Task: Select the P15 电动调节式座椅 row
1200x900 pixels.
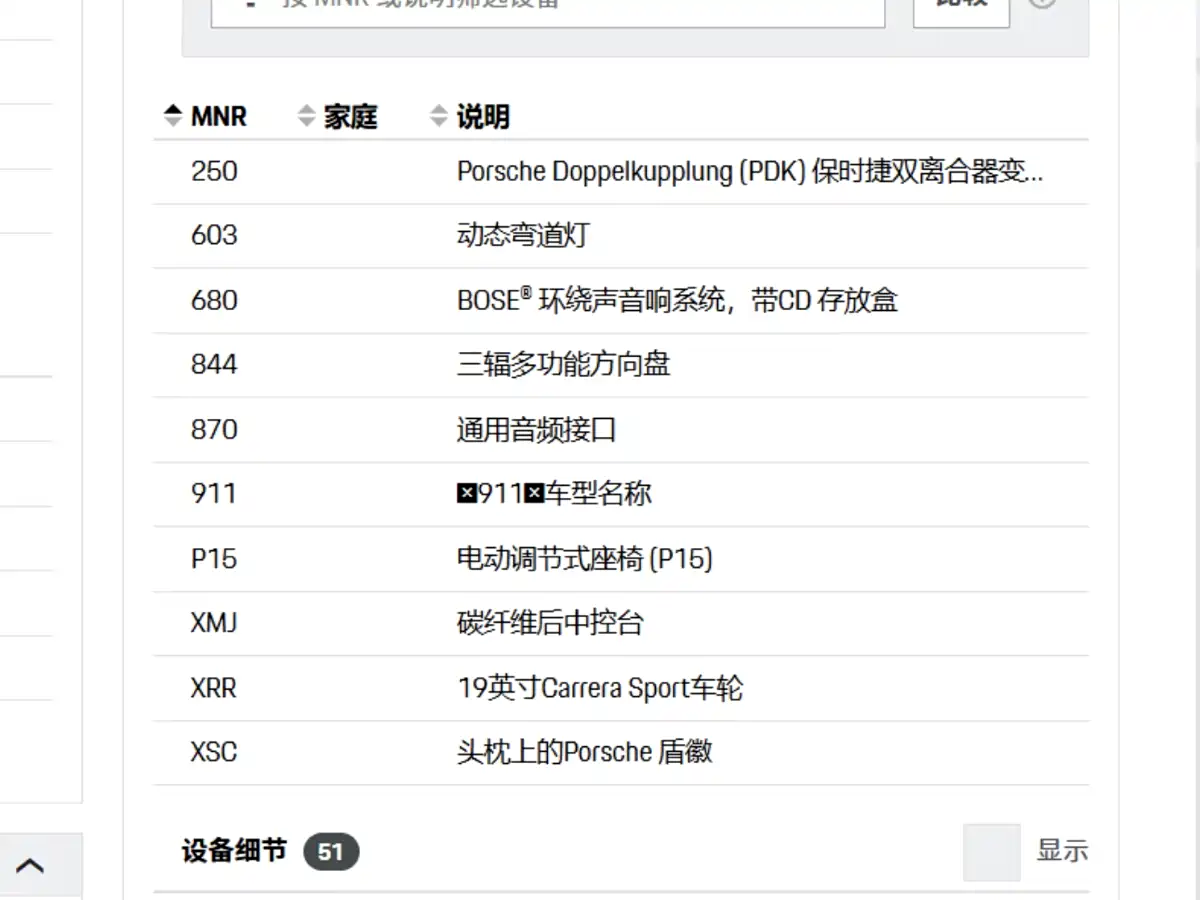Action: (x=621, y=559)
